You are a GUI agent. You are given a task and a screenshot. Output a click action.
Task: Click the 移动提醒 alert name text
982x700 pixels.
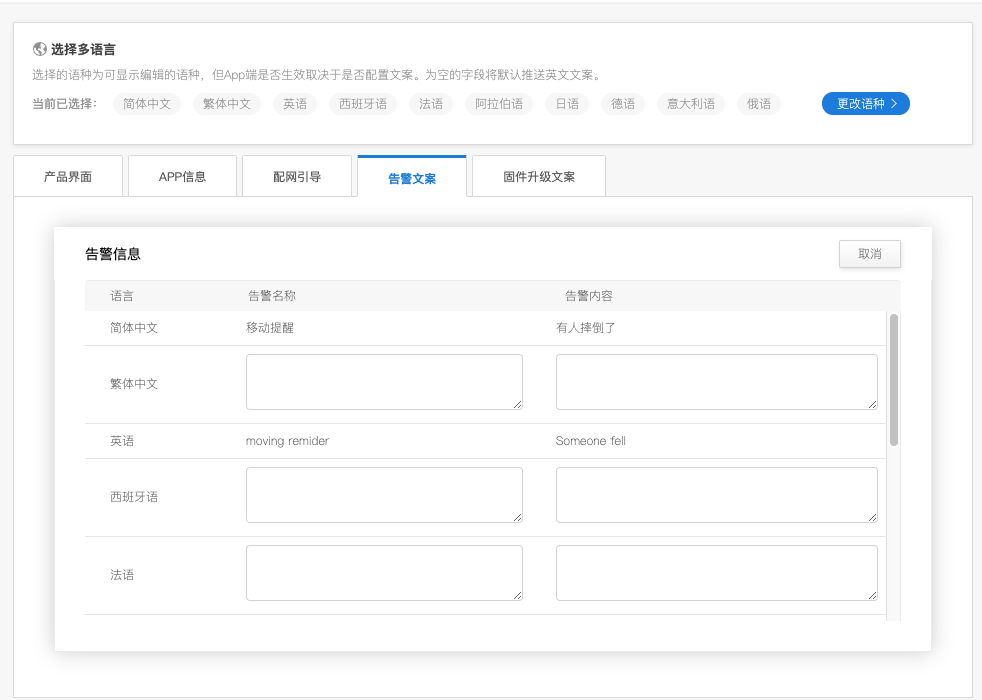270,328
